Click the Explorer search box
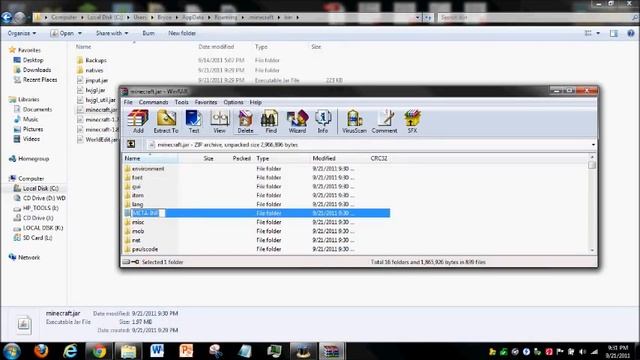 538,18
